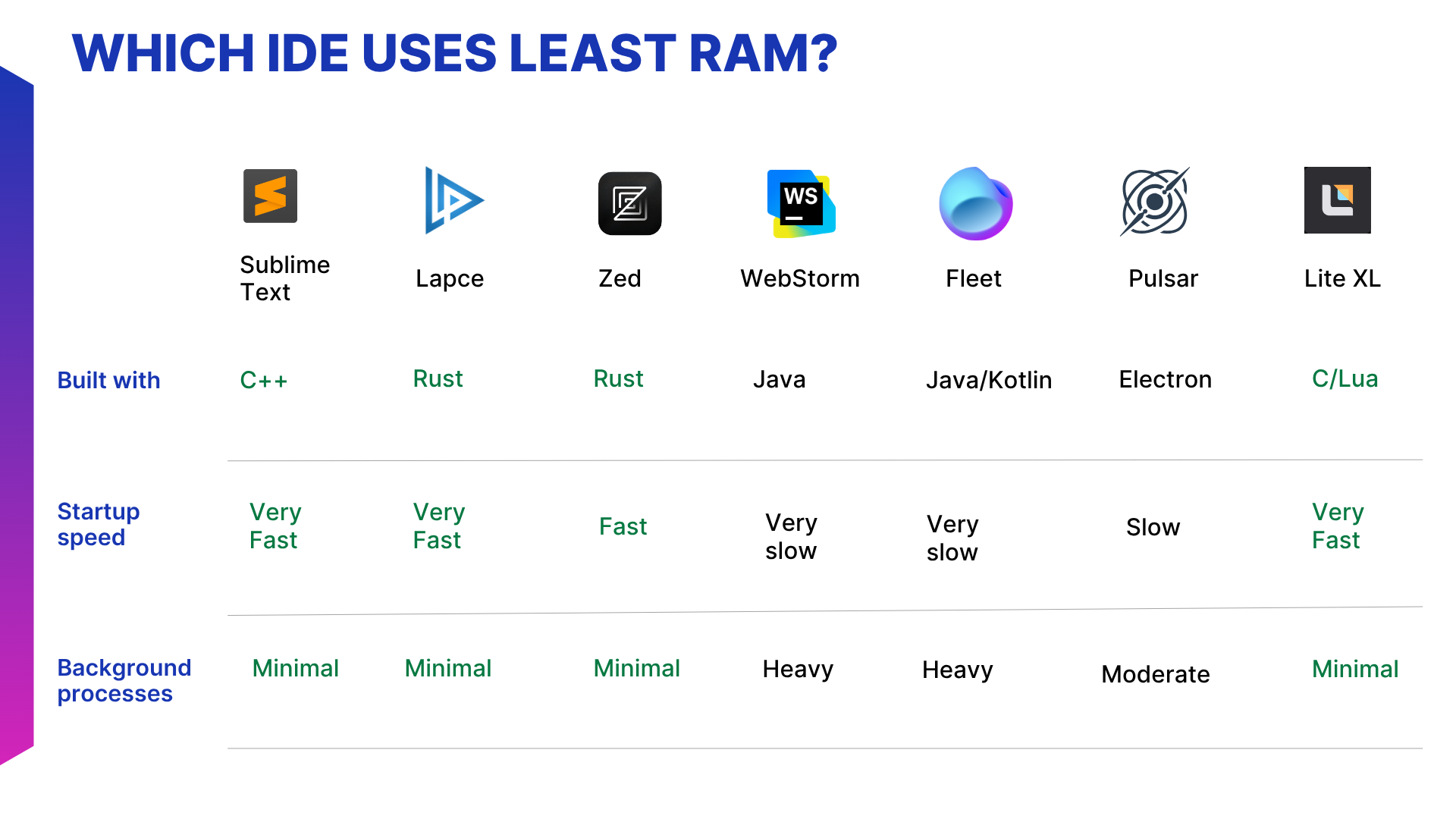1456x819 pixels.
Task: Select the Pulsar atom-like icon
Action: click(x=1155, y=202)
